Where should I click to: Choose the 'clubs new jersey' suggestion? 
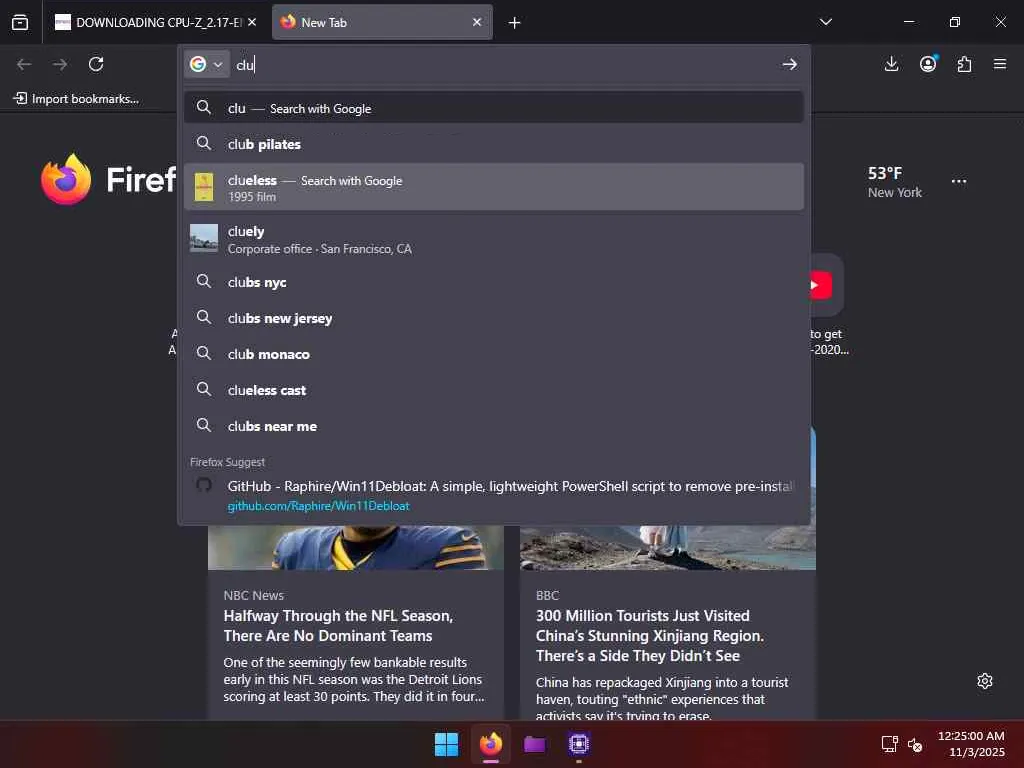click(x=494, y=318)
